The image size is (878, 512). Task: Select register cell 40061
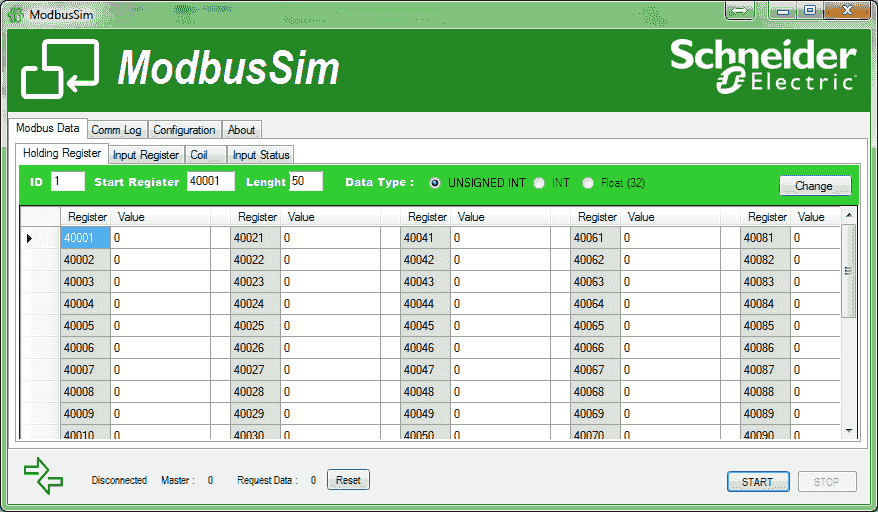[x=595, y=238]
